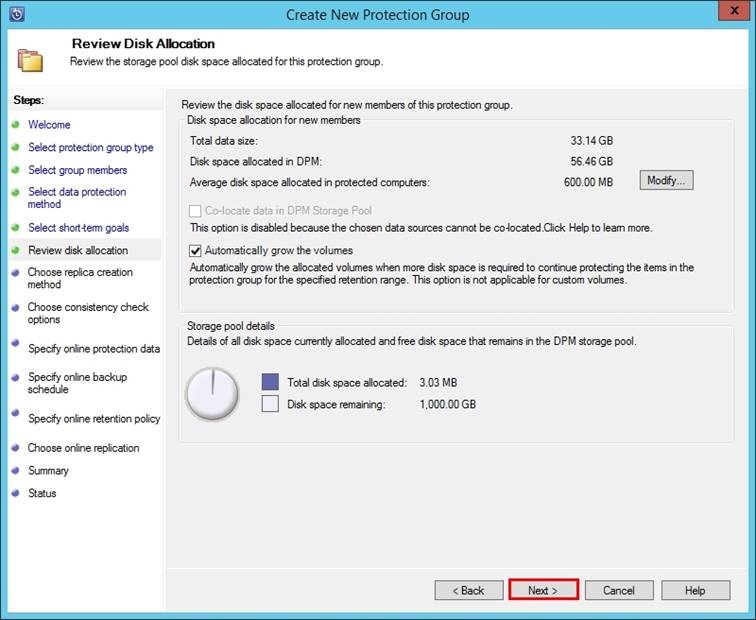The height and width of the screenshot is (620, 756).
Task: Click the green bullet beside Welcome
Action: click(x=15, y=124)
